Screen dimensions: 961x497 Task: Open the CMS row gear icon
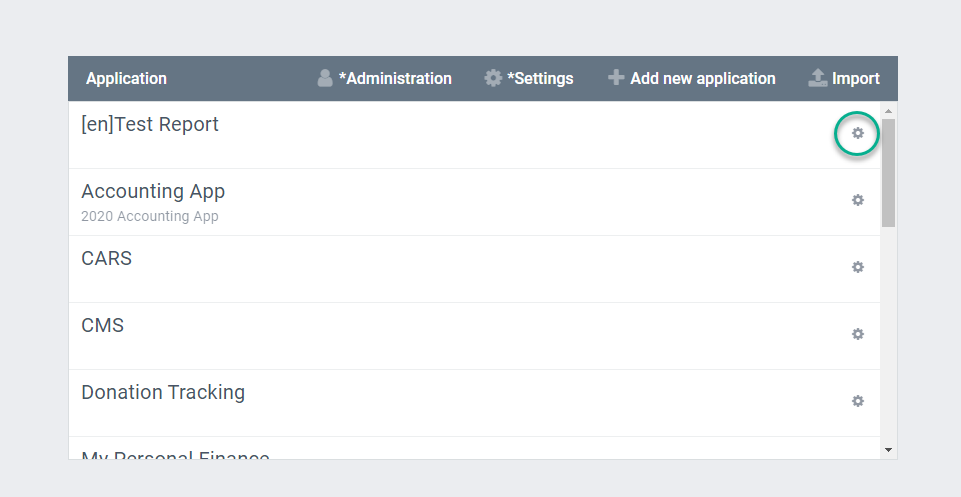(x=857, y=334)
